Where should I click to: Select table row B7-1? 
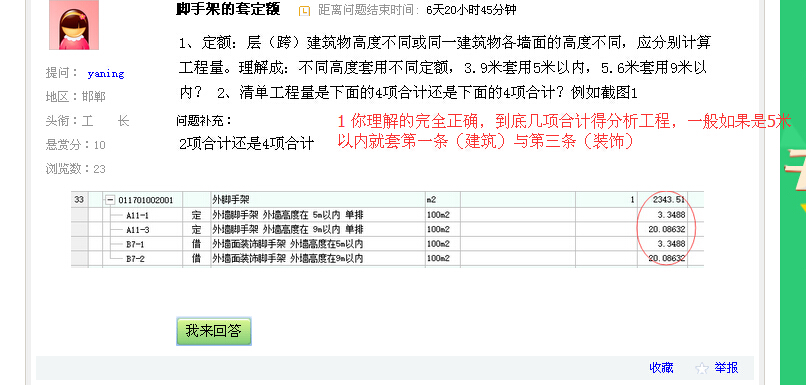[x=387, y=244]
